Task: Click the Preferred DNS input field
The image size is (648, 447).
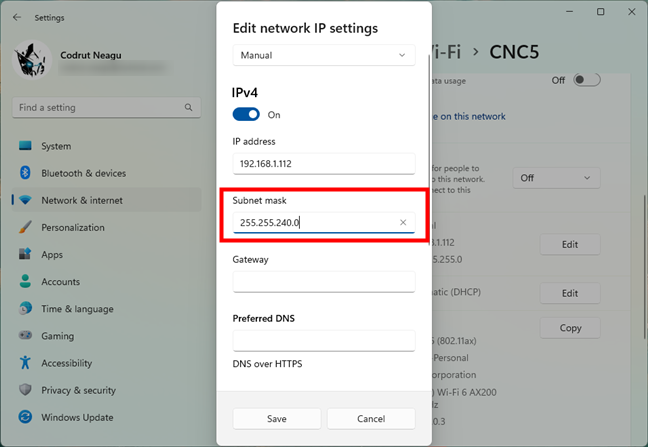Action: tap(323, 340)
